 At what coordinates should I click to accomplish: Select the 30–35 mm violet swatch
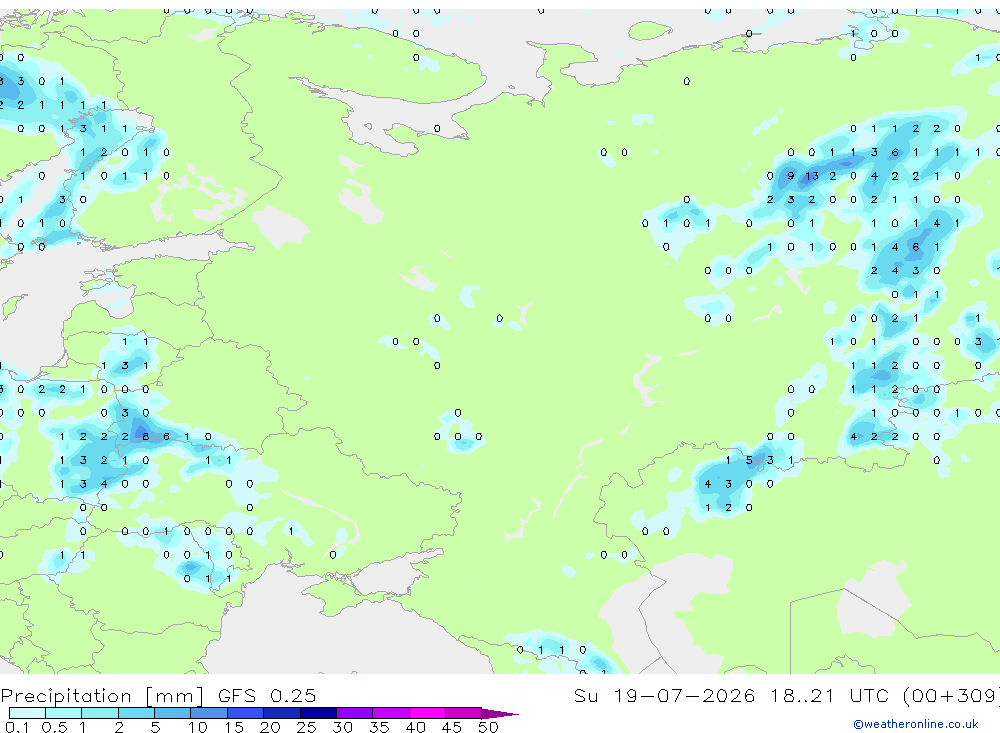click(354, 713)
